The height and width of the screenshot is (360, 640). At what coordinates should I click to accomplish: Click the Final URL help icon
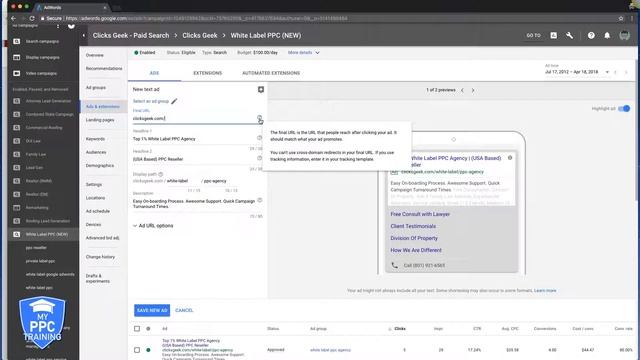[259, 118]
